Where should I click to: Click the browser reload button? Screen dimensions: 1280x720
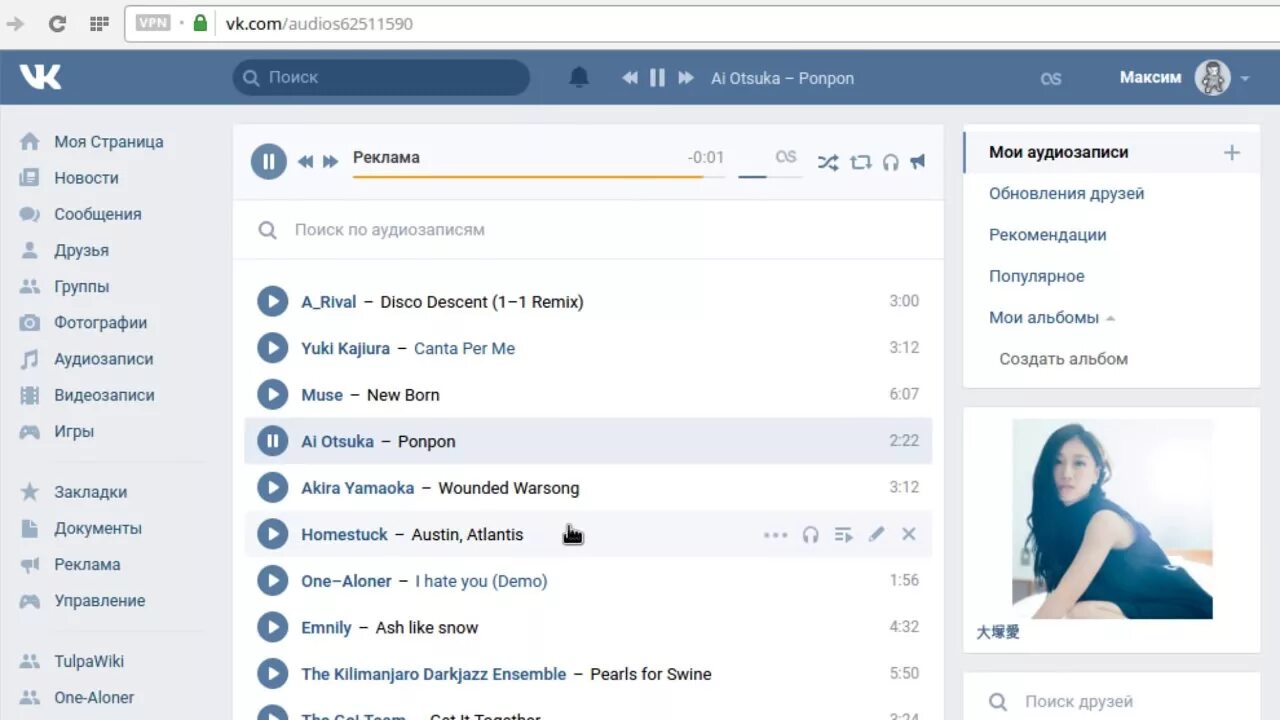57,23
